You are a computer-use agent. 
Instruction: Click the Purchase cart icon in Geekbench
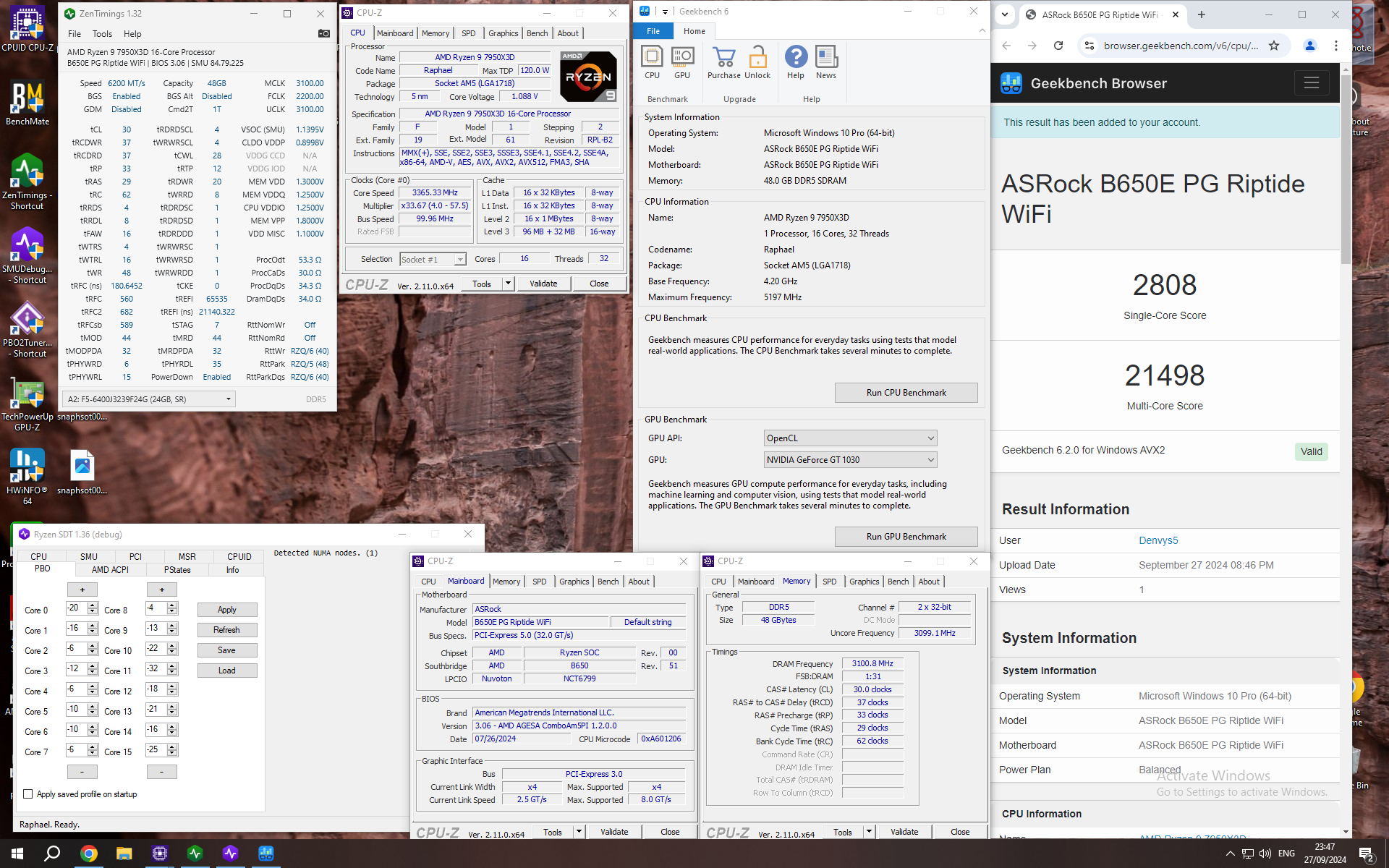[723, 62]
